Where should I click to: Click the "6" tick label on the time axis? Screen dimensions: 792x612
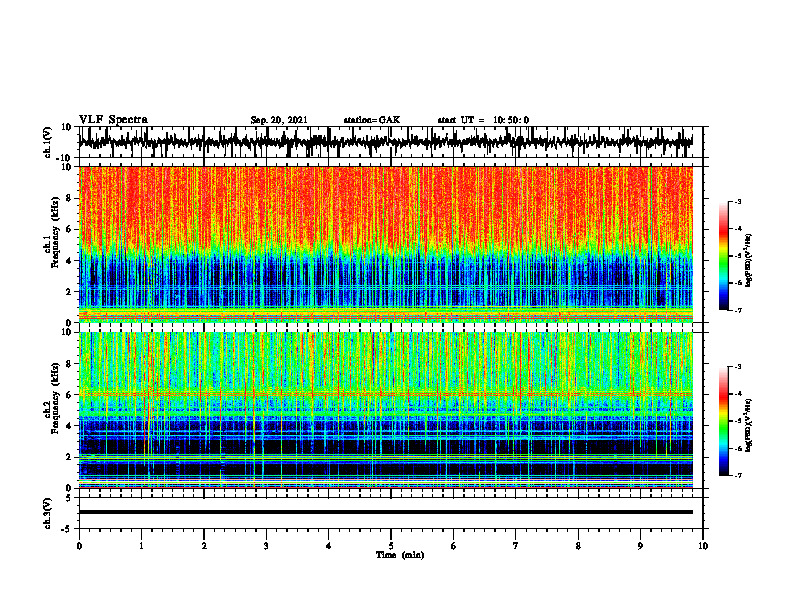coord(454,546)
